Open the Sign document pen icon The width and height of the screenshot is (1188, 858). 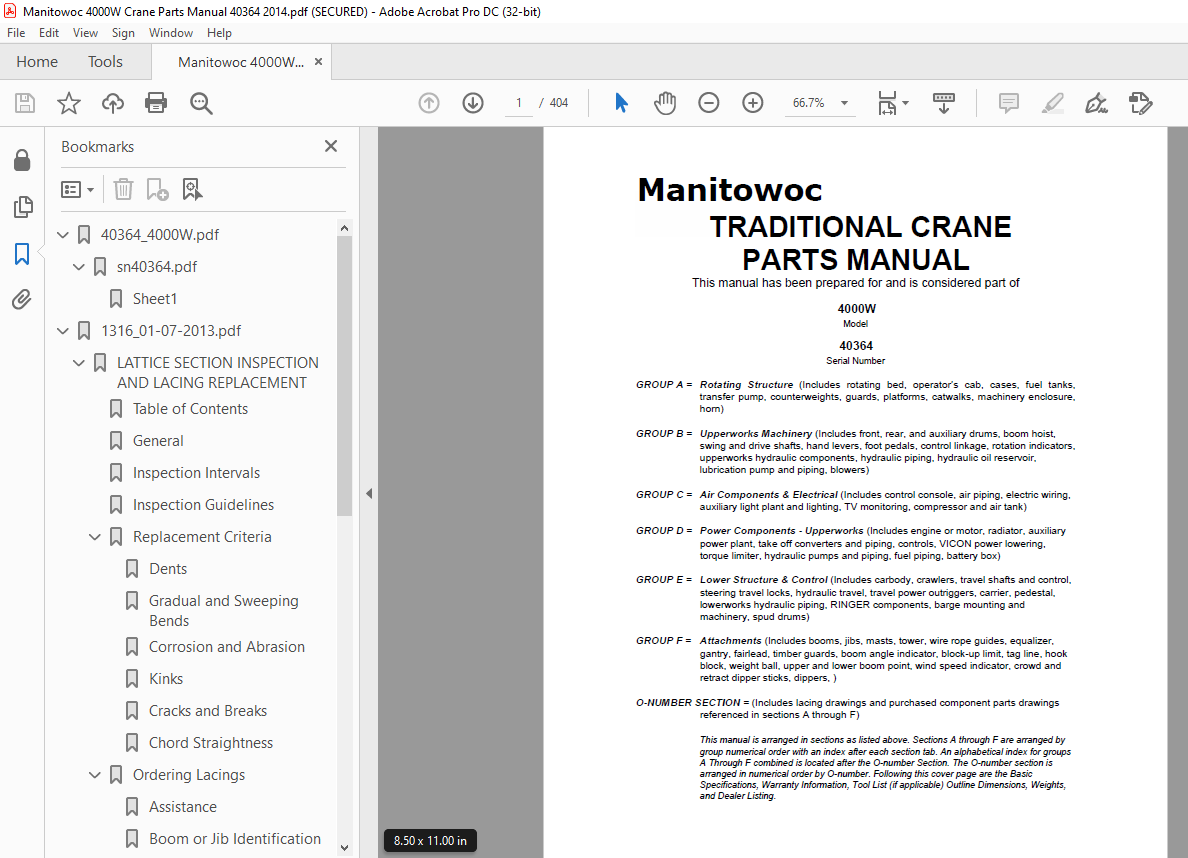point(1096,103)
